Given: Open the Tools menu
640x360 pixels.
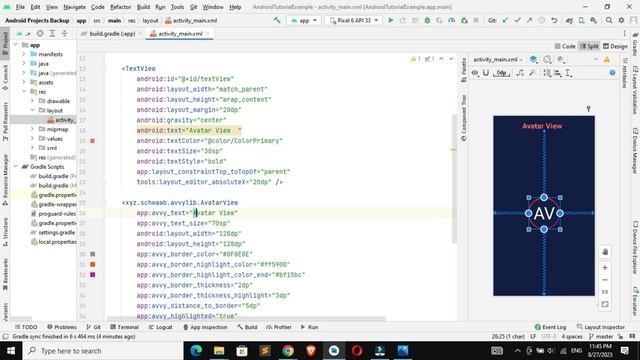Looking at the screenshot, I should [x=177, y=7].
